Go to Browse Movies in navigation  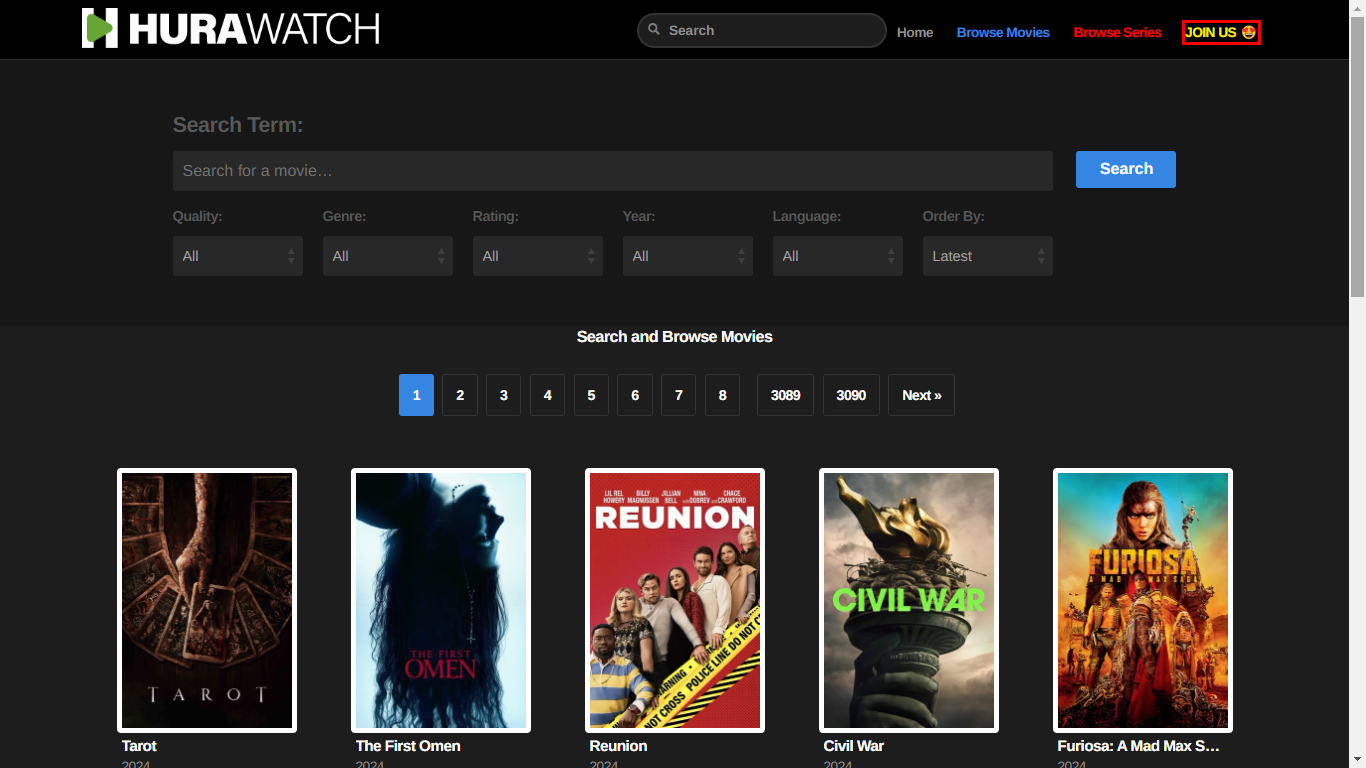pyautogui.click(x=1003, y=32)
